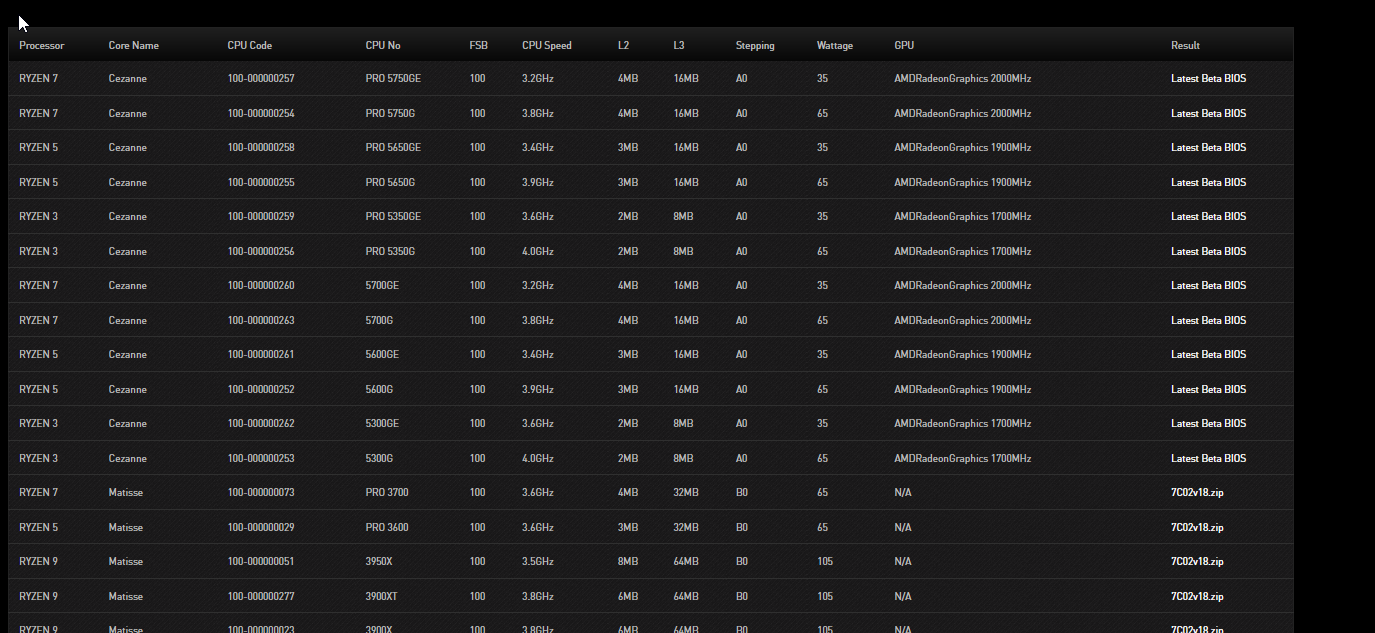1375x633 pixels.
Task: Click the Core Name column header
Action: point(134,46)
